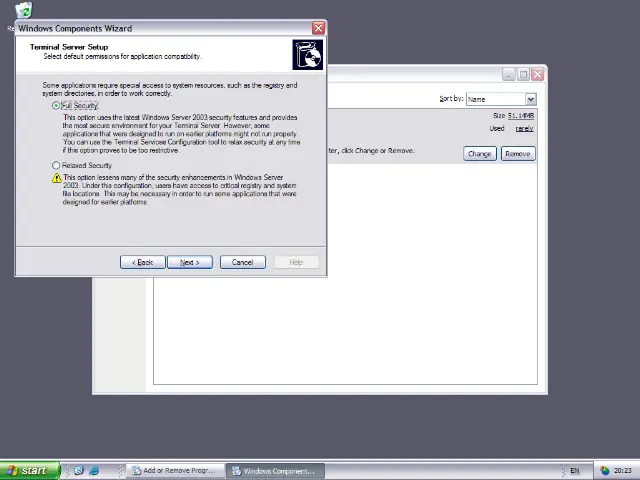Choose the Relaxed Security option
The image size is (640, 480).
point(56,165)
